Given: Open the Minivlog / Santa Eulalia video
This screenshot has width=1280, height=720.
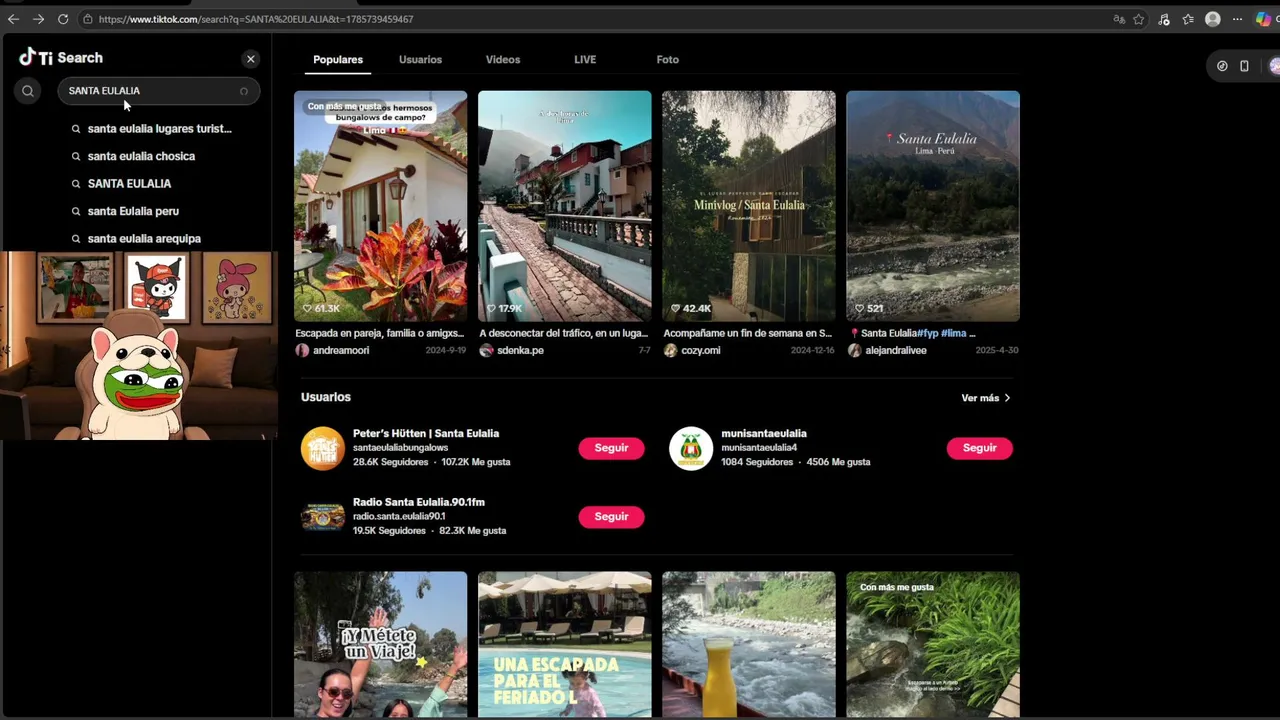Looking at the screenshot, I should tap(748, 206).
